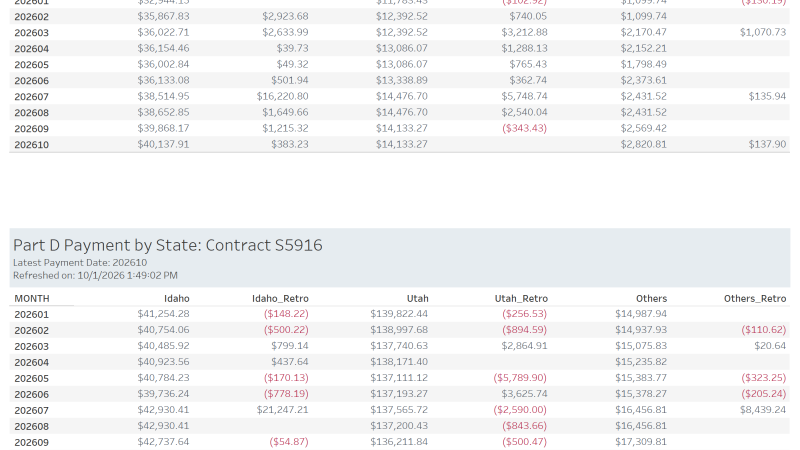Click the red ($343.43) value in upper table

(x=524, y=128)
